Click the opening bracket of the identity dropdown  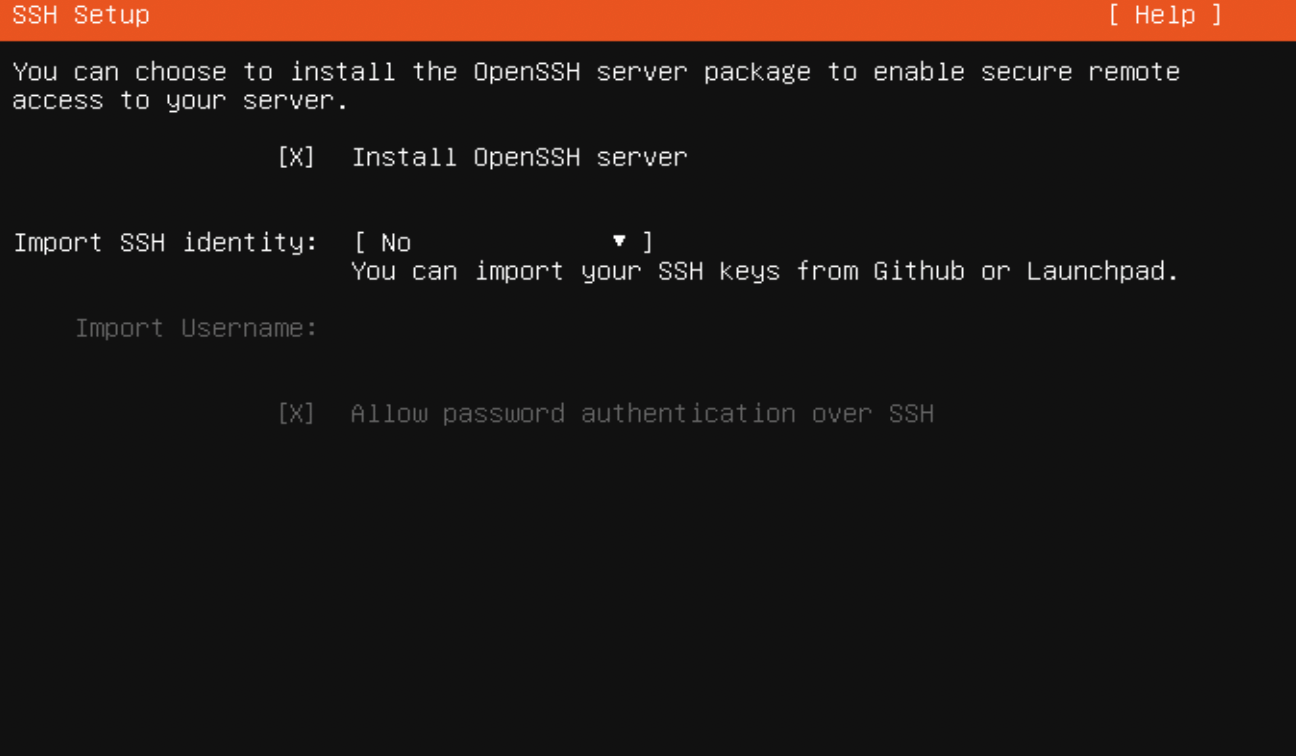tap(360, 242)
